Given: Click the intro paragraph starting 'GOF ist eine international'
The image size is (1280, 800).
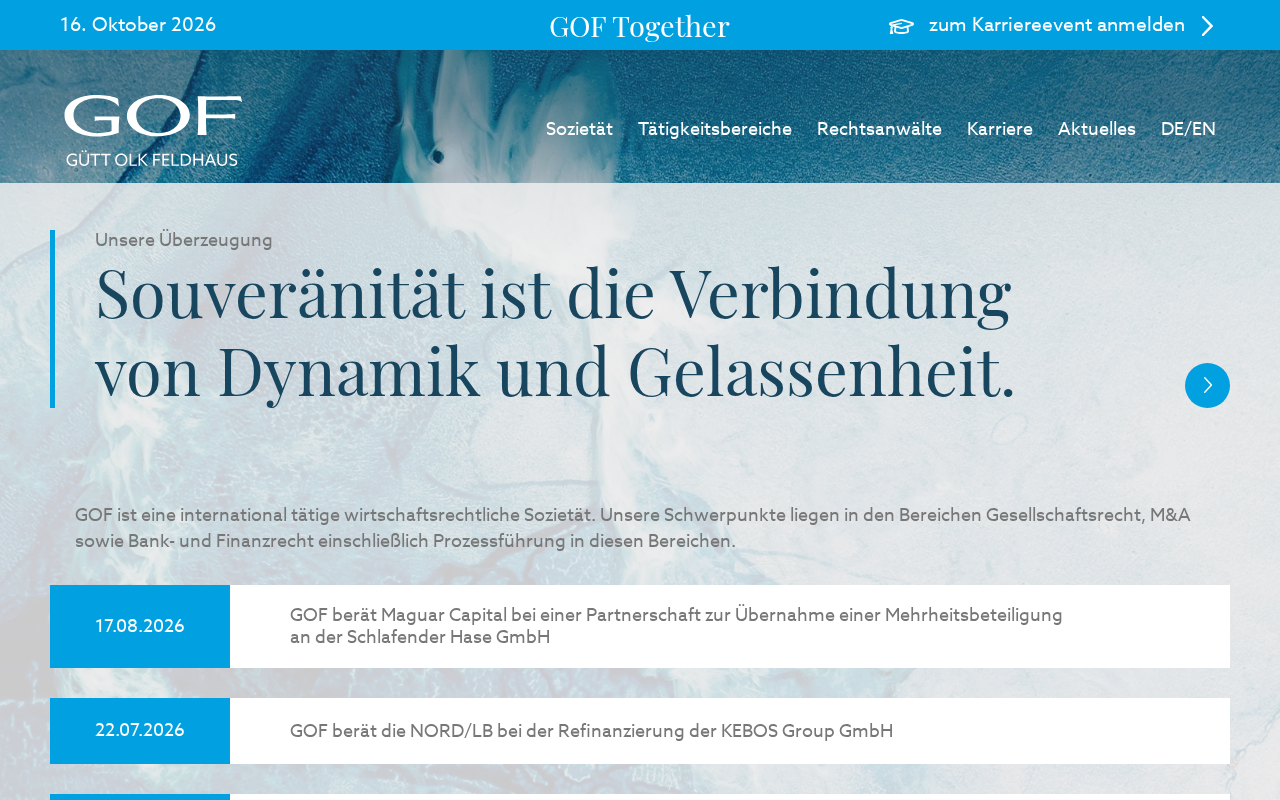Looking at the screenshot, I should 633,528.
